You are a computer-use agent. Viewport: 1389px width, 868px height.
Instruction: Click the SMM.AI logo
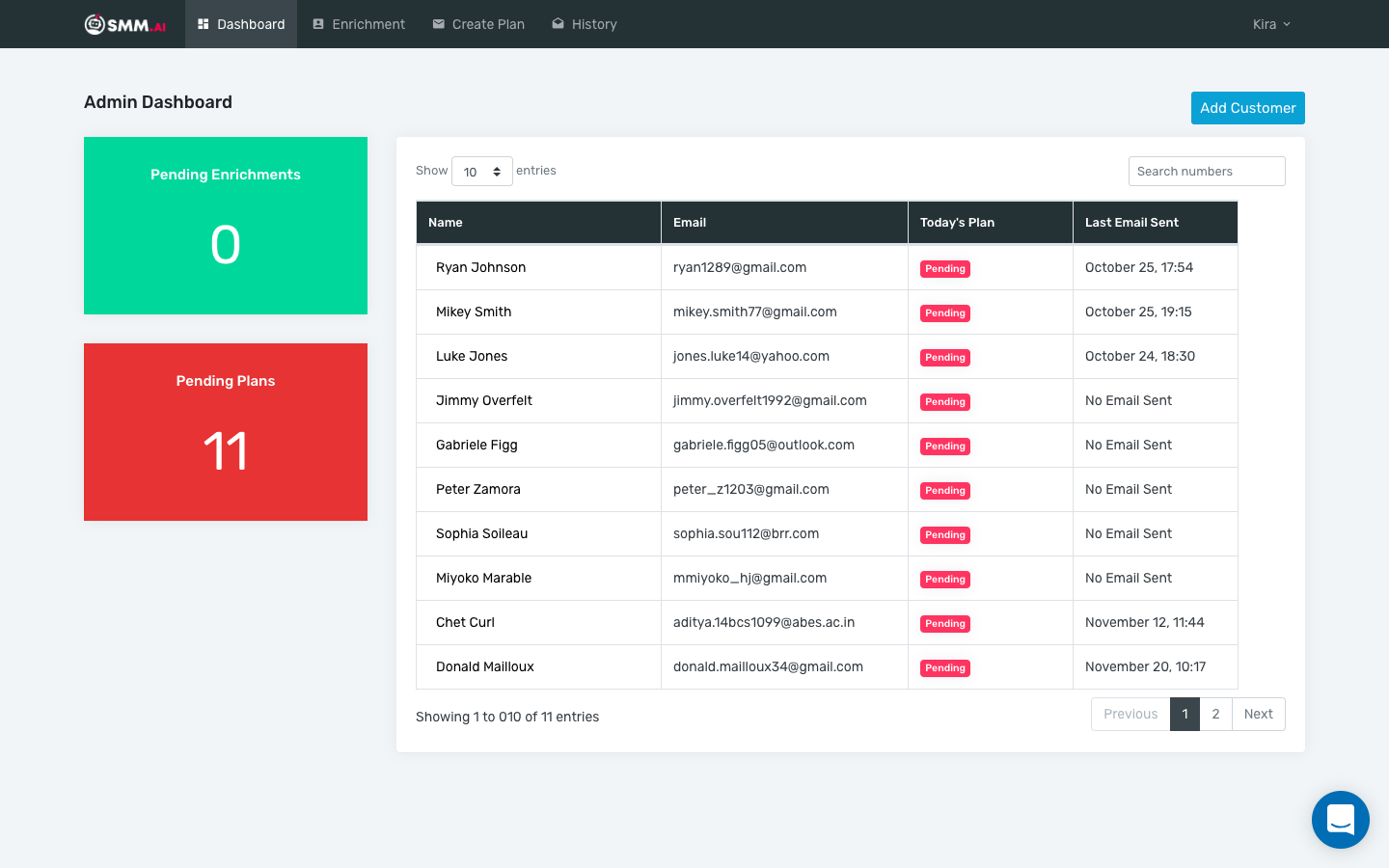(x=125, y=24)
